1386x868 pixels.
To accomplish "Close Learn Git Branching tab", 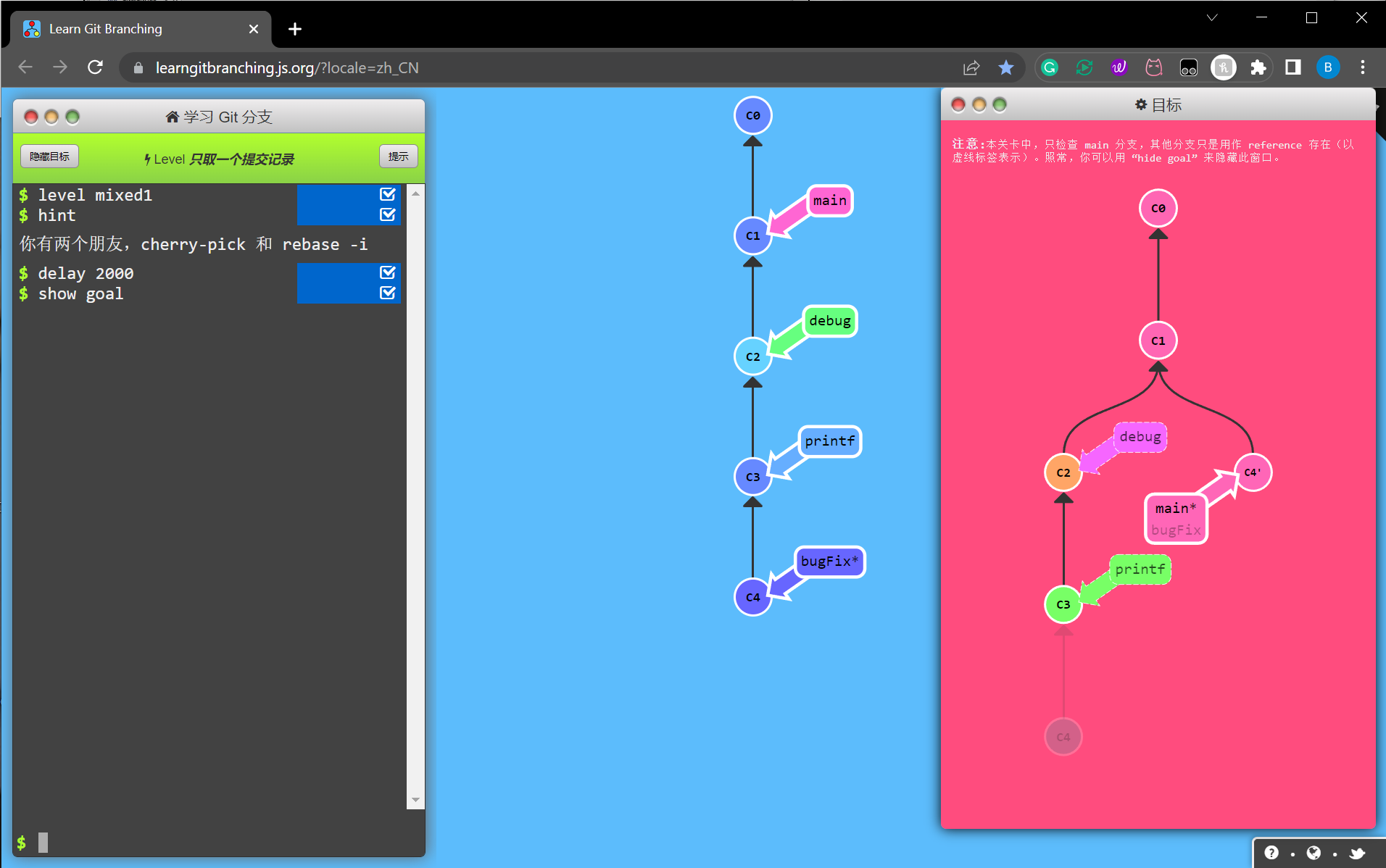I will pos(254,29).
